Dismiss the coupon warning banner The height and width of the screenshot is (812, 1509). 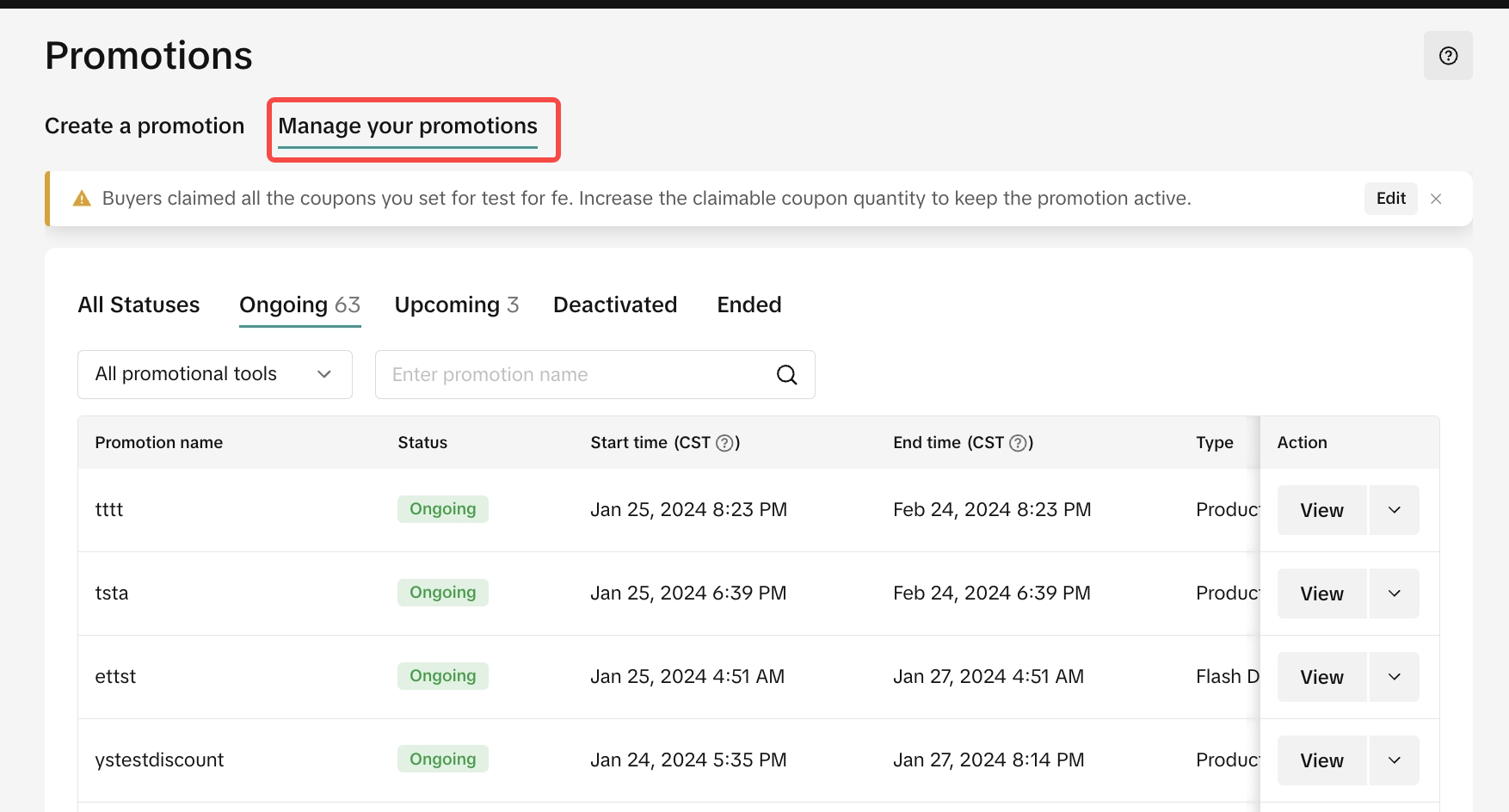[x=1436, y=199]
